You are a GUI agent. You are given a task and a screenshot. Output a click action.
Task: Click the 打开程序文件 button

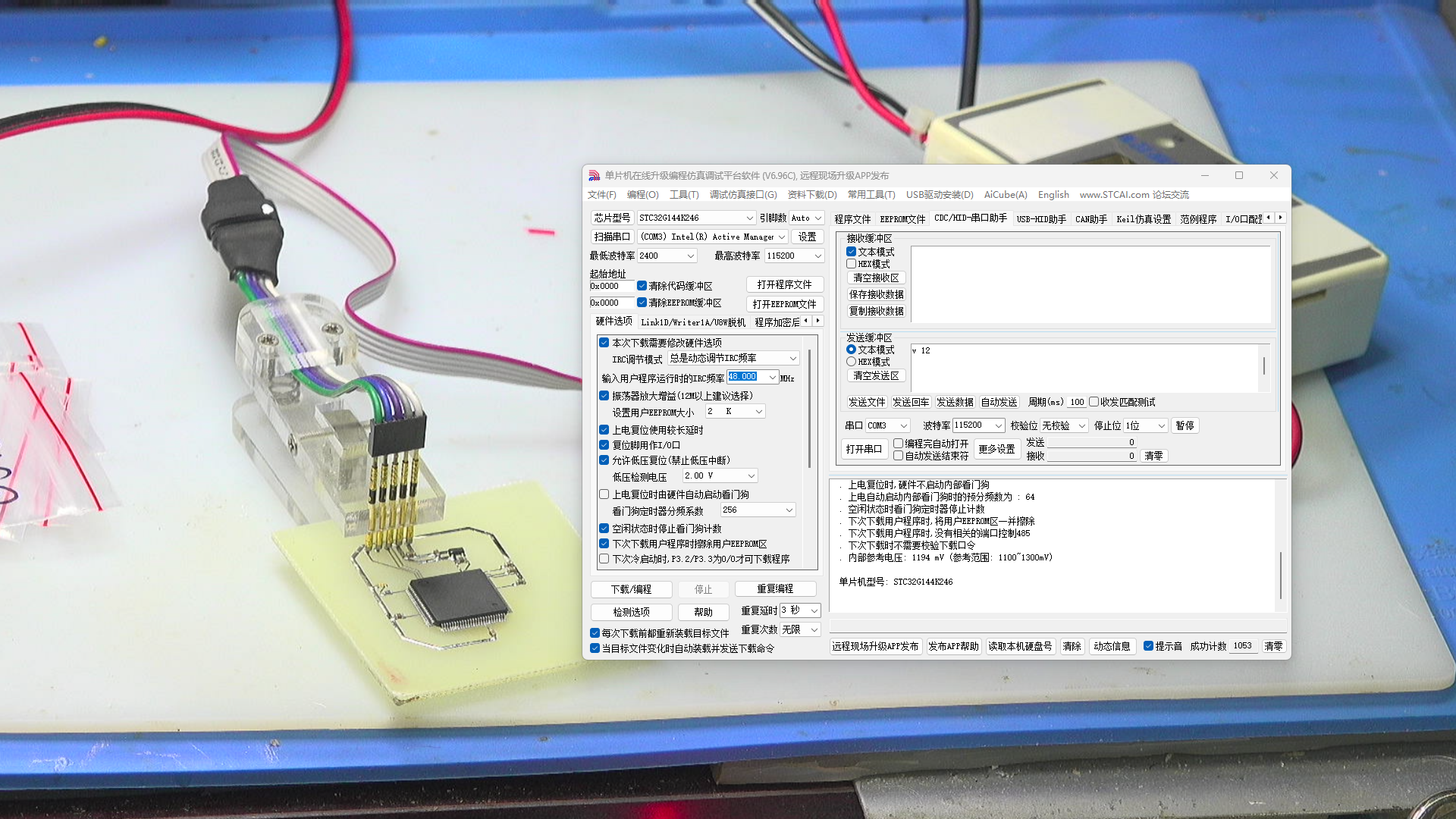[x=784, y=284]
